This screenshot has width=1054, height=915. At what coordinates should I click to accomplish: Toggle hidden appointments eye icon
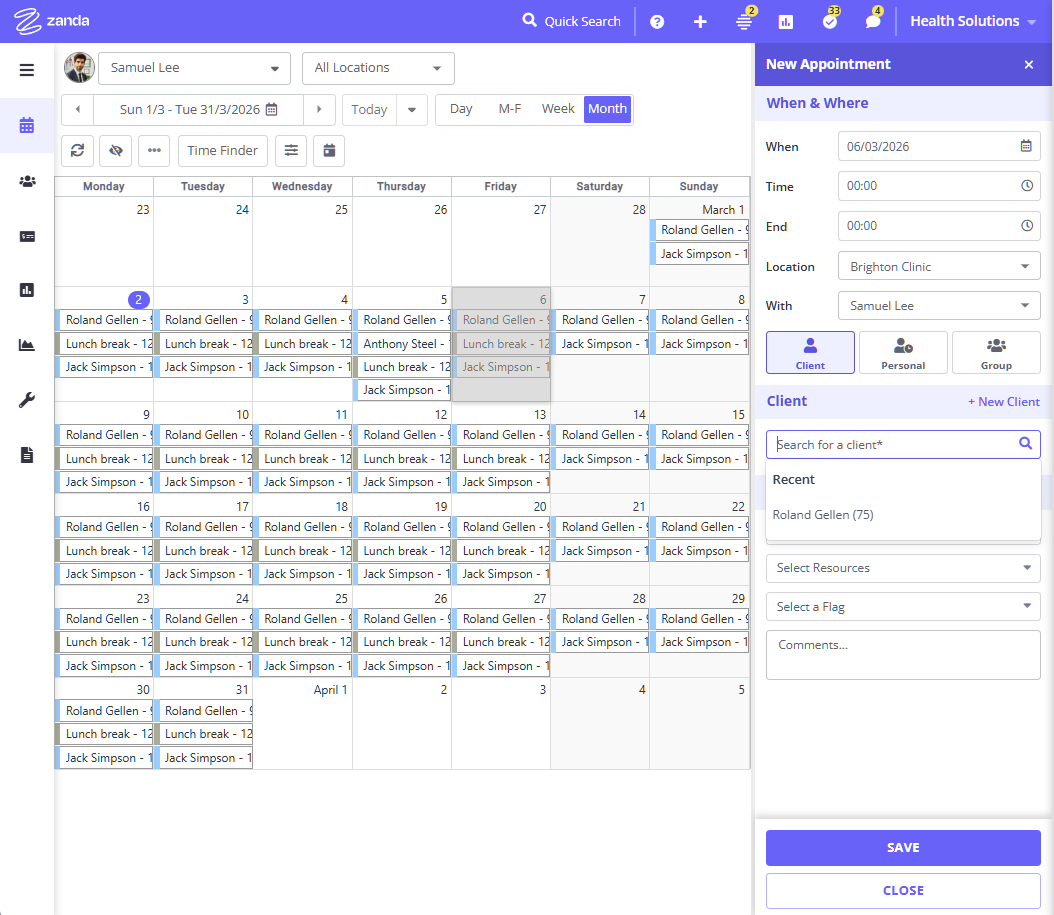click(116, 151)
